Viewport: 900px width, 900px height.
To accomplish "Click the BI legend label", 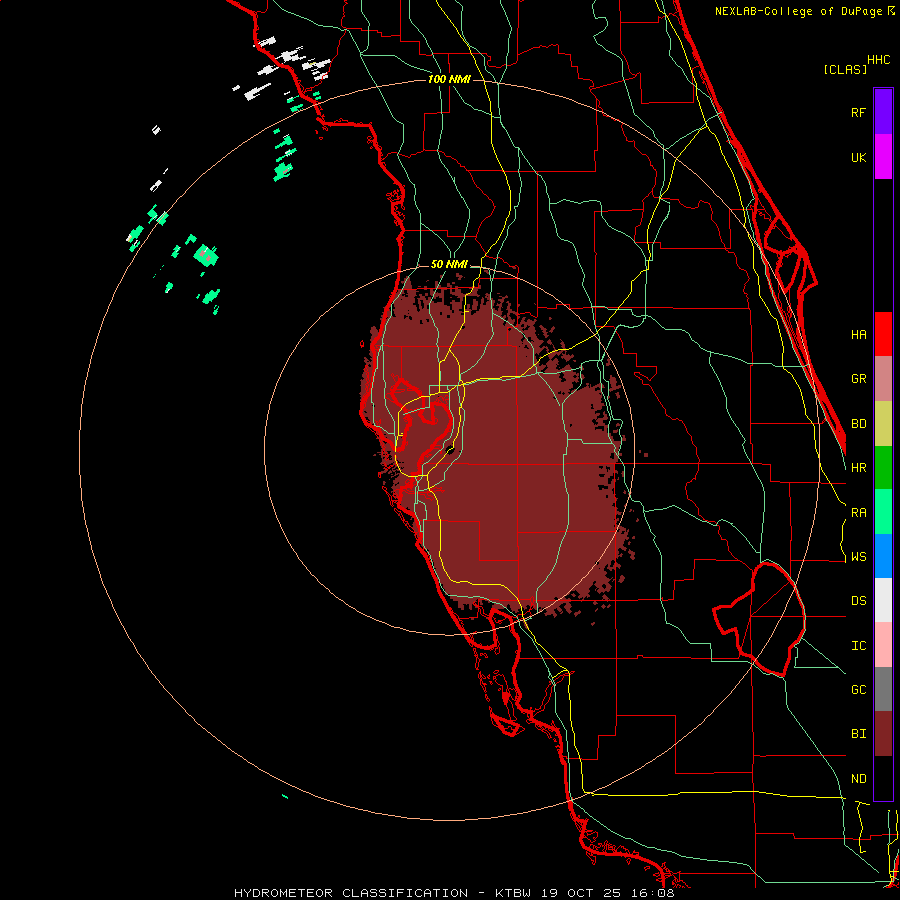I will click(858, 734).
